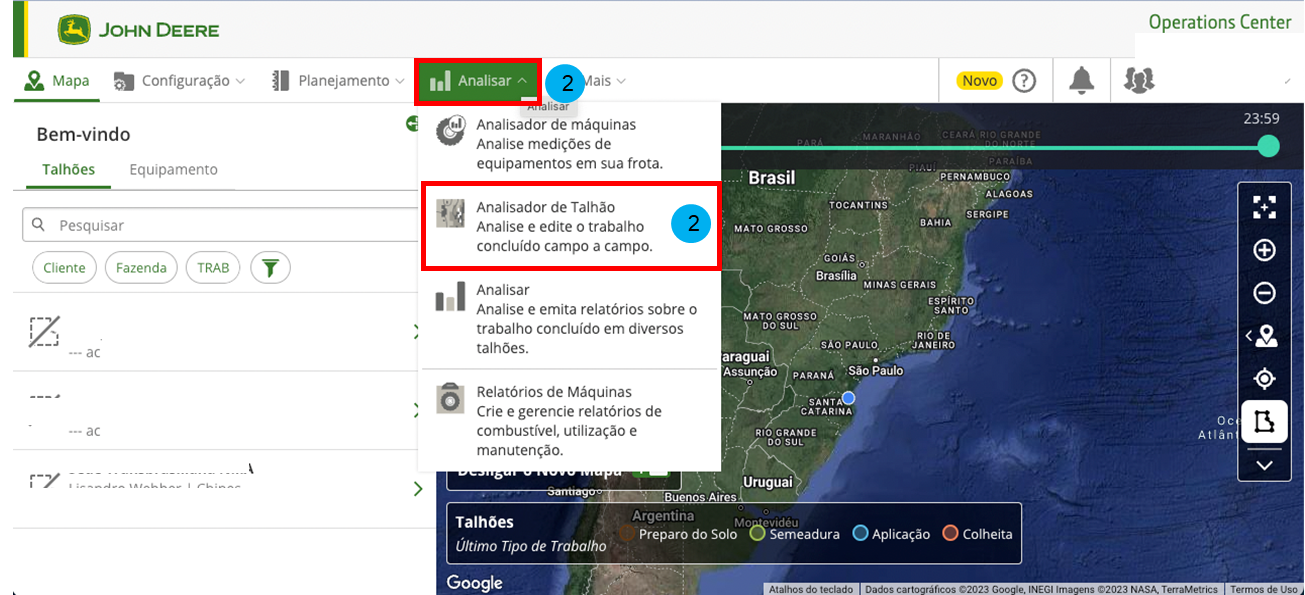The image size is (1305, 595).
Task: Zoom in on the map
Action: click(x=1264, y=250)
